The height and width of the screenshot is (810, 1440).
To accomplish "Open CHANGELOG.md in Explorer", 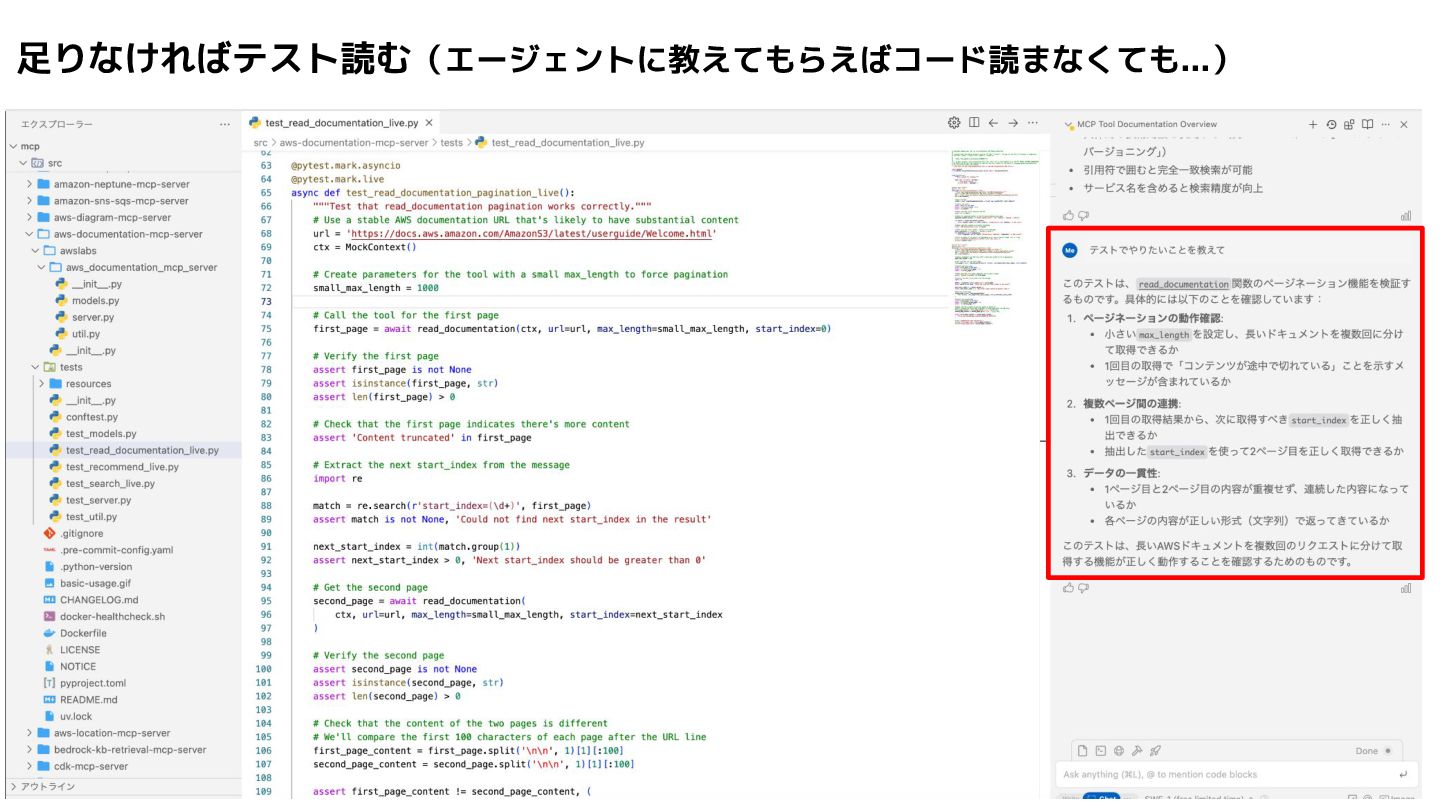I will click(99, 600).
